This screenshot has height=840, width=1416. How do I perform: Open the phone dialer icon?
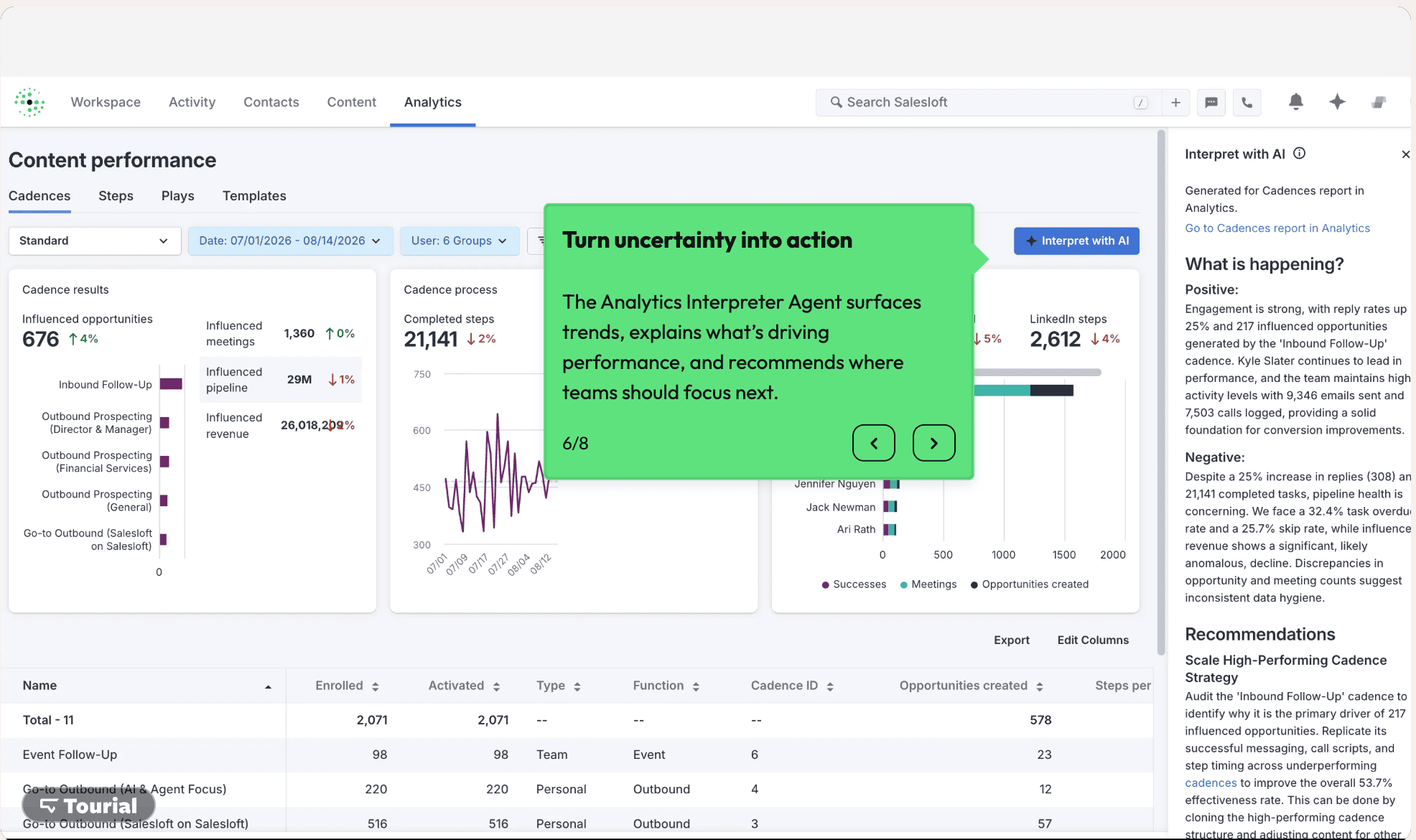coord(1247,103)
